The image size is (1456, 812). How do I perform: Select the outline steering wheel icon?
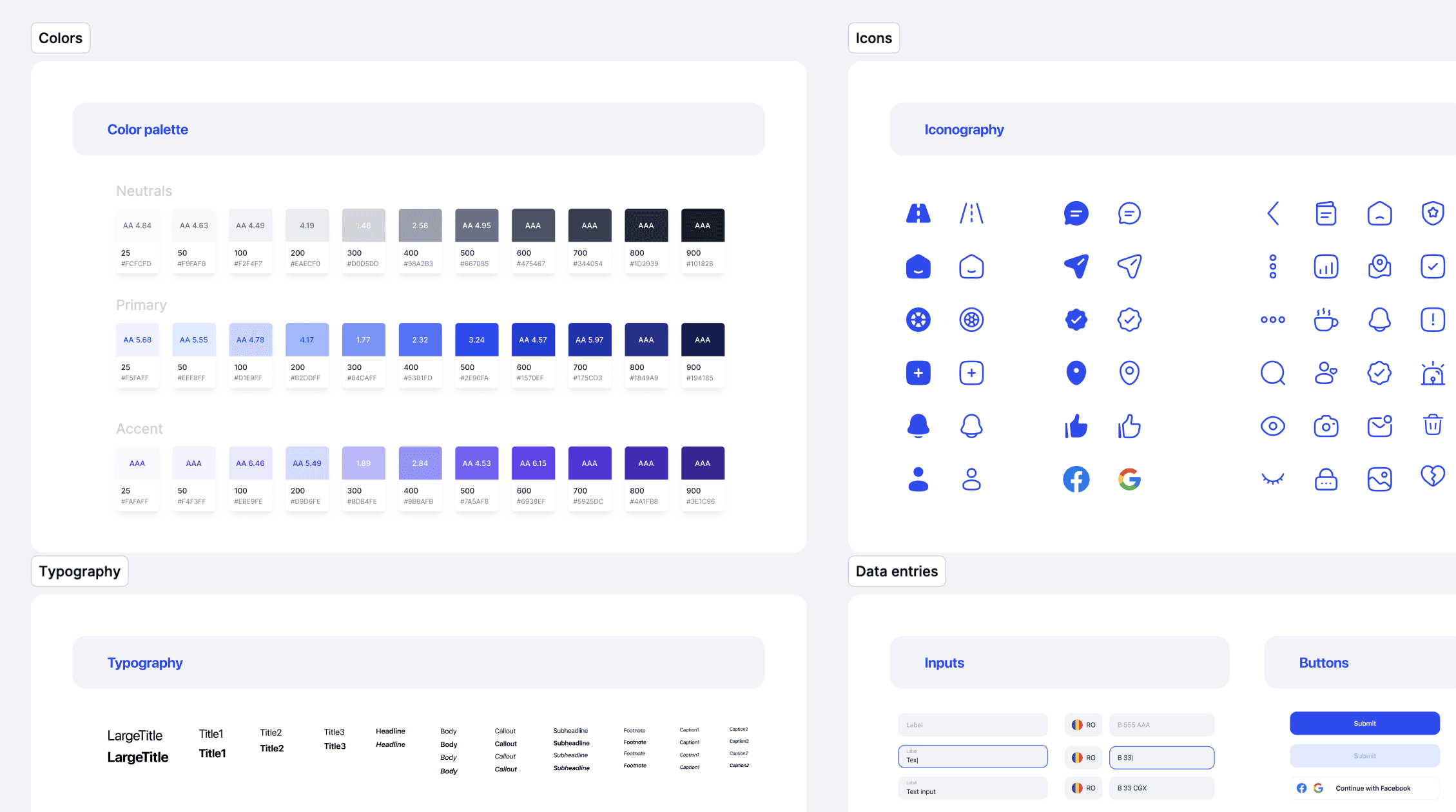(x=971, y=320)
